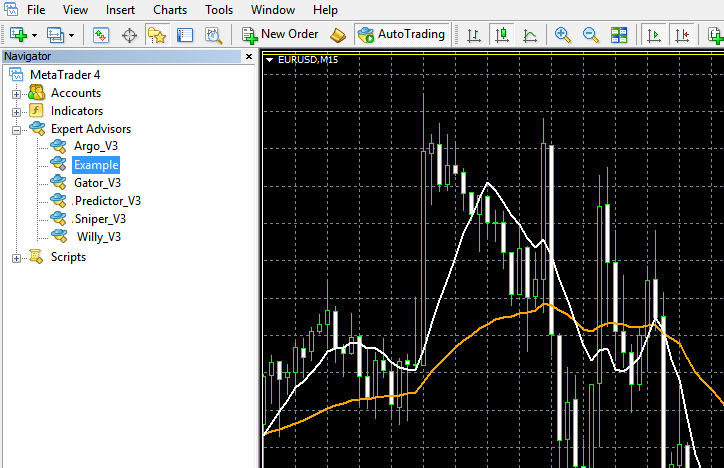Select the Predictor_V3 expert advisor

click(107, 201)
